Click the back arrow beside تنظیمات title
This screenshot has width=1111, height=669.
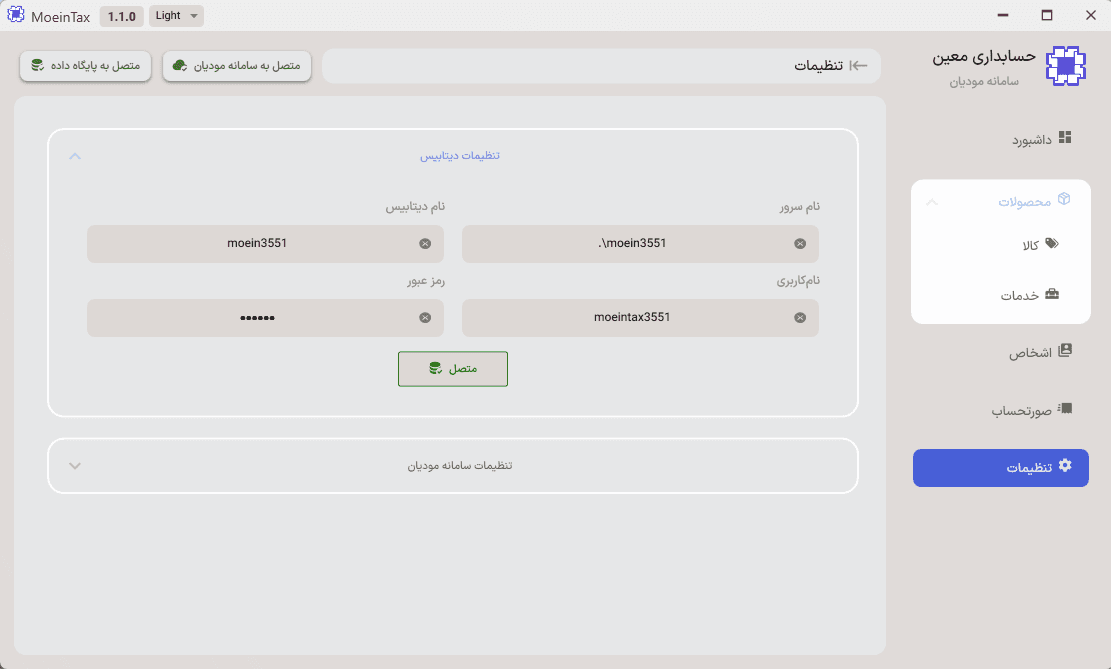pyautogui.click(x=858, y=66)
